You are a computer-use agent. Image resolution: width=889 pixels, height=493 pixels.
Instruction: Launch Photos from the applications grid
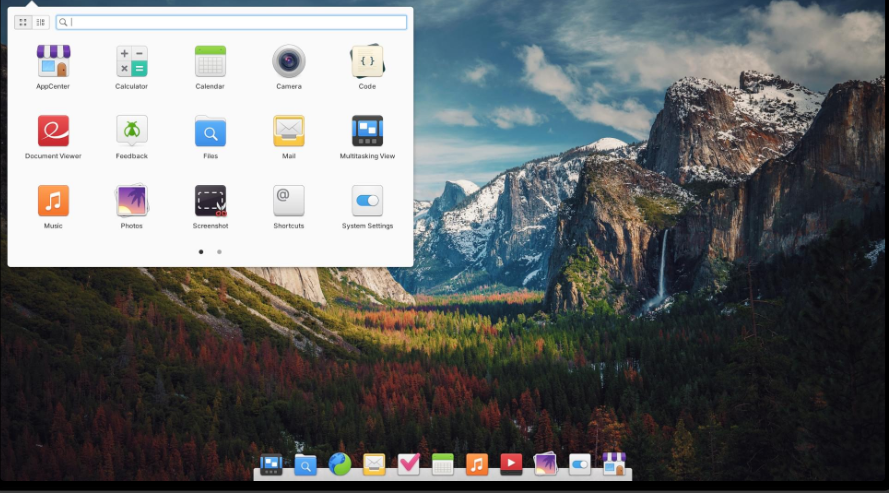(131, 201)
